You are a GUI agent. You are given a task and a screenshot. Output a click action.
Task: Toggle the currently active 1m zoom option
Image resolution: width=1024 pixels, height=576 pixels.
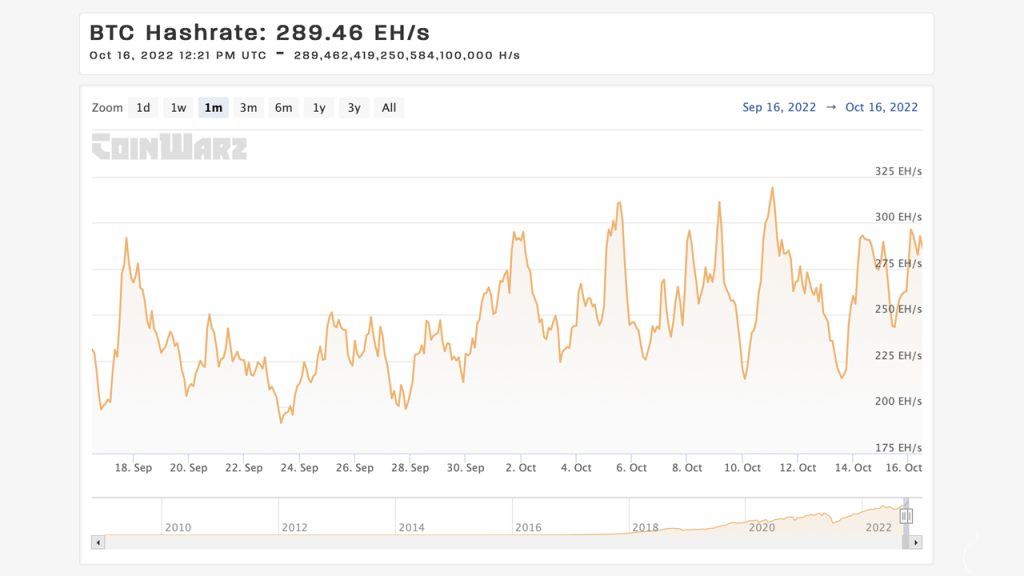coord(213,107)
